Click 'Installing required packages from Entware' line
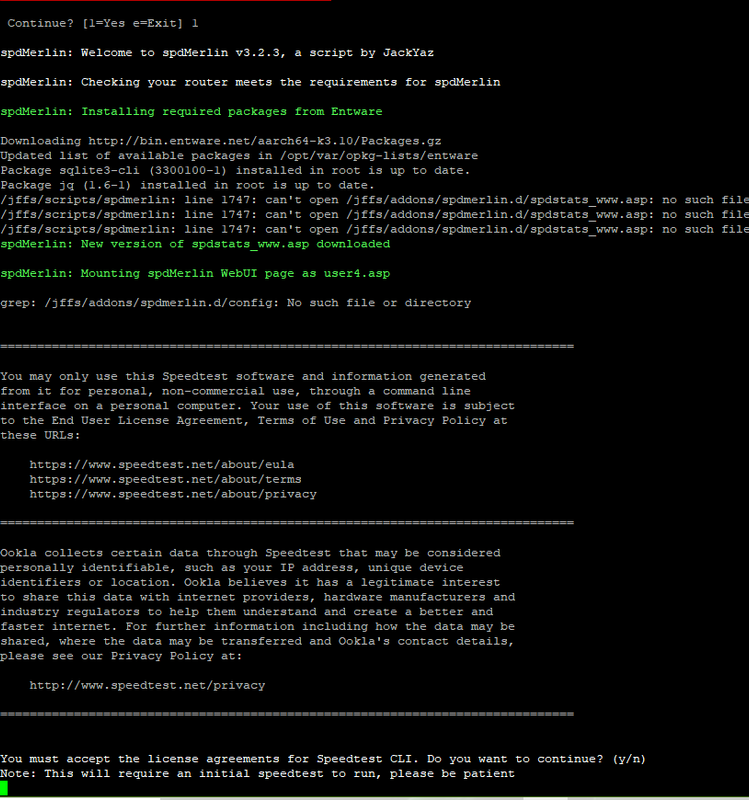The image size is (749, 800). [x=191, y=111]
